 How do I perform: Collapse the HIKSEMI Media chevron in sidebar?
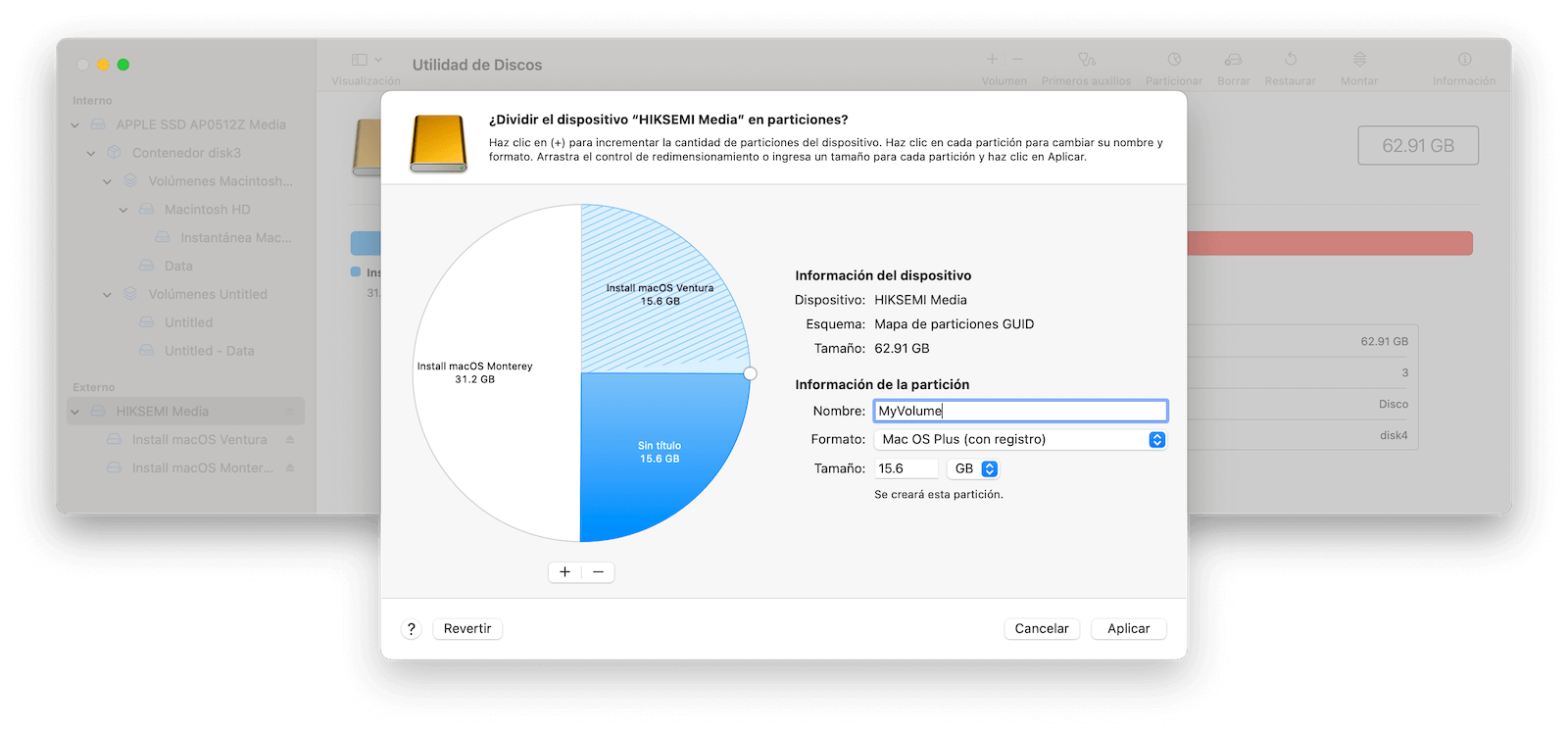(x=75, y=412)
